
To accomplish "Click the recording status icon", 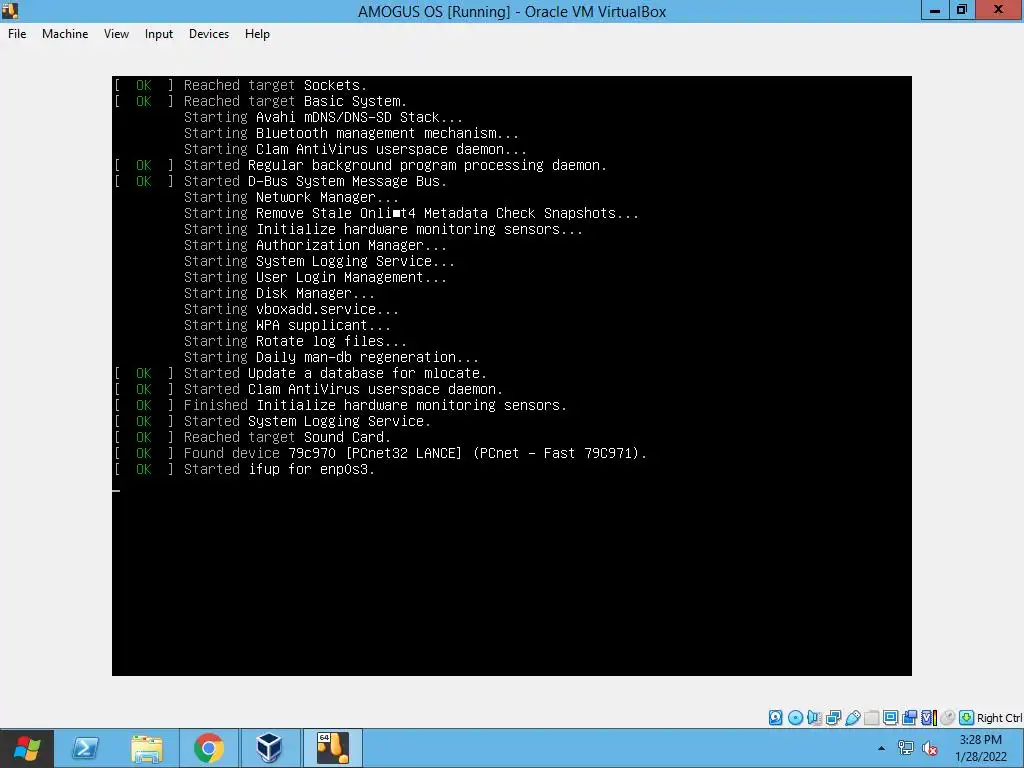I will click(x=909, y=718).
